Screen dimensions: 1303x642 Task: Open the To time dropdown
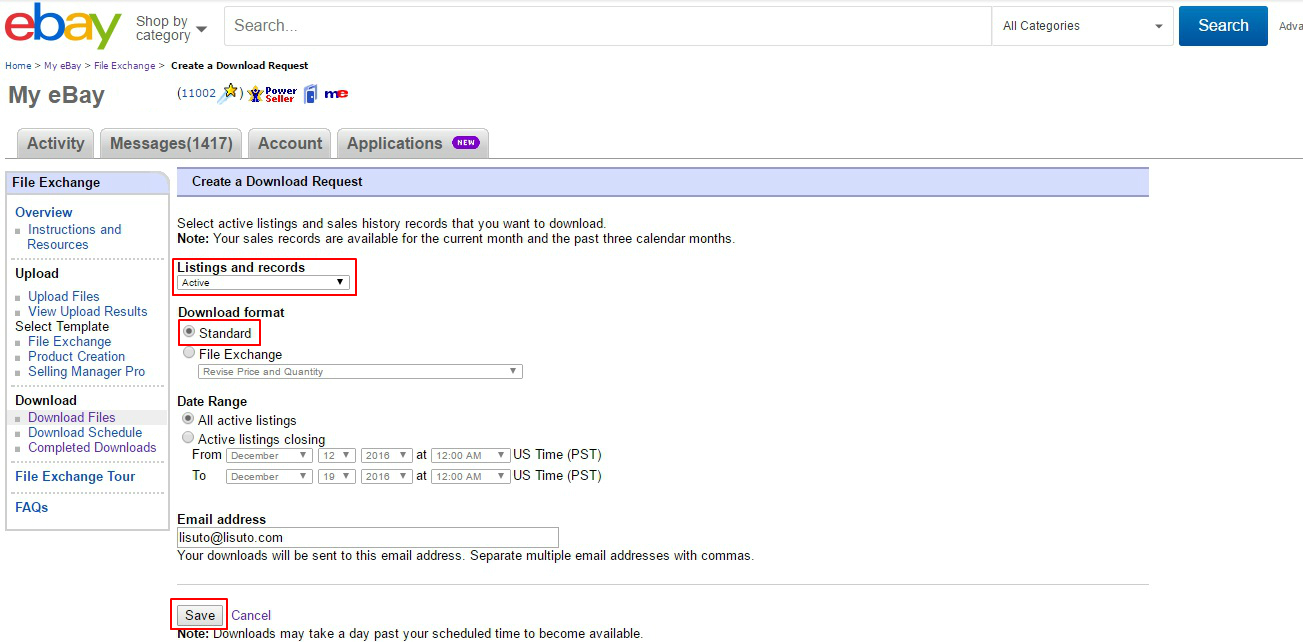[470, 476]
